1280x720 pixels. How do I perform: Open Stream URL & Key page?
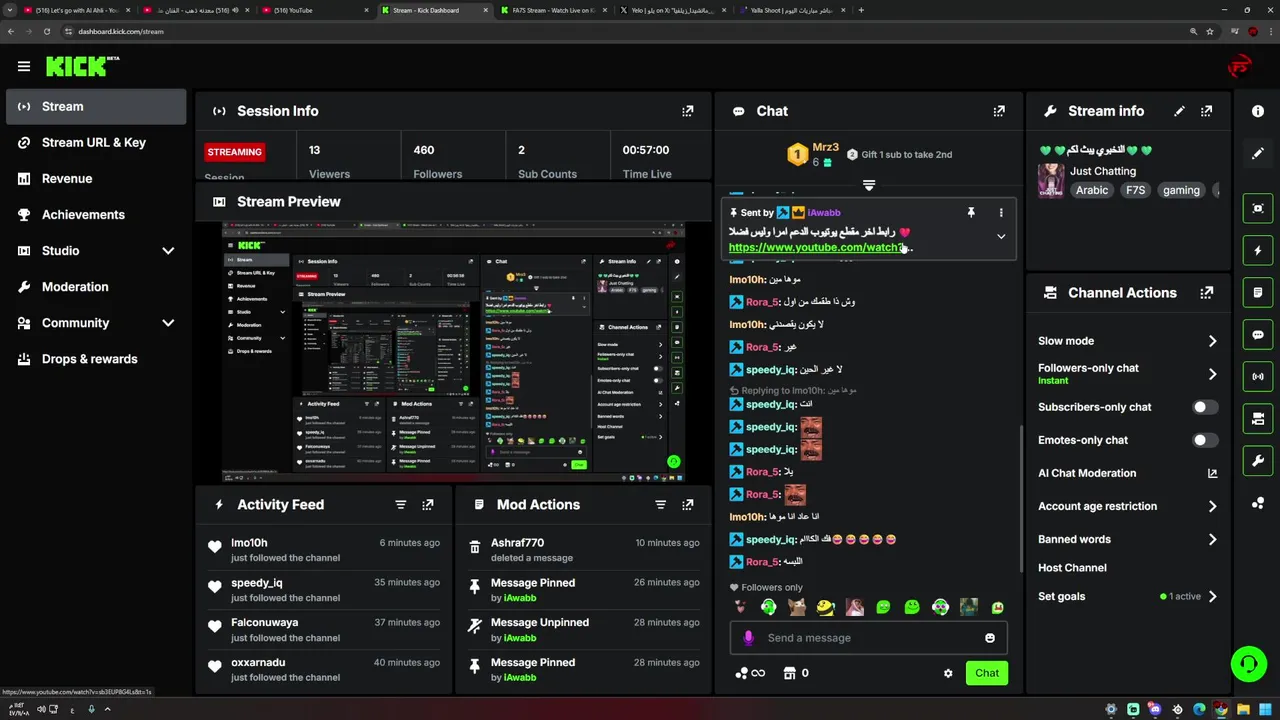[x=96, y=142]
